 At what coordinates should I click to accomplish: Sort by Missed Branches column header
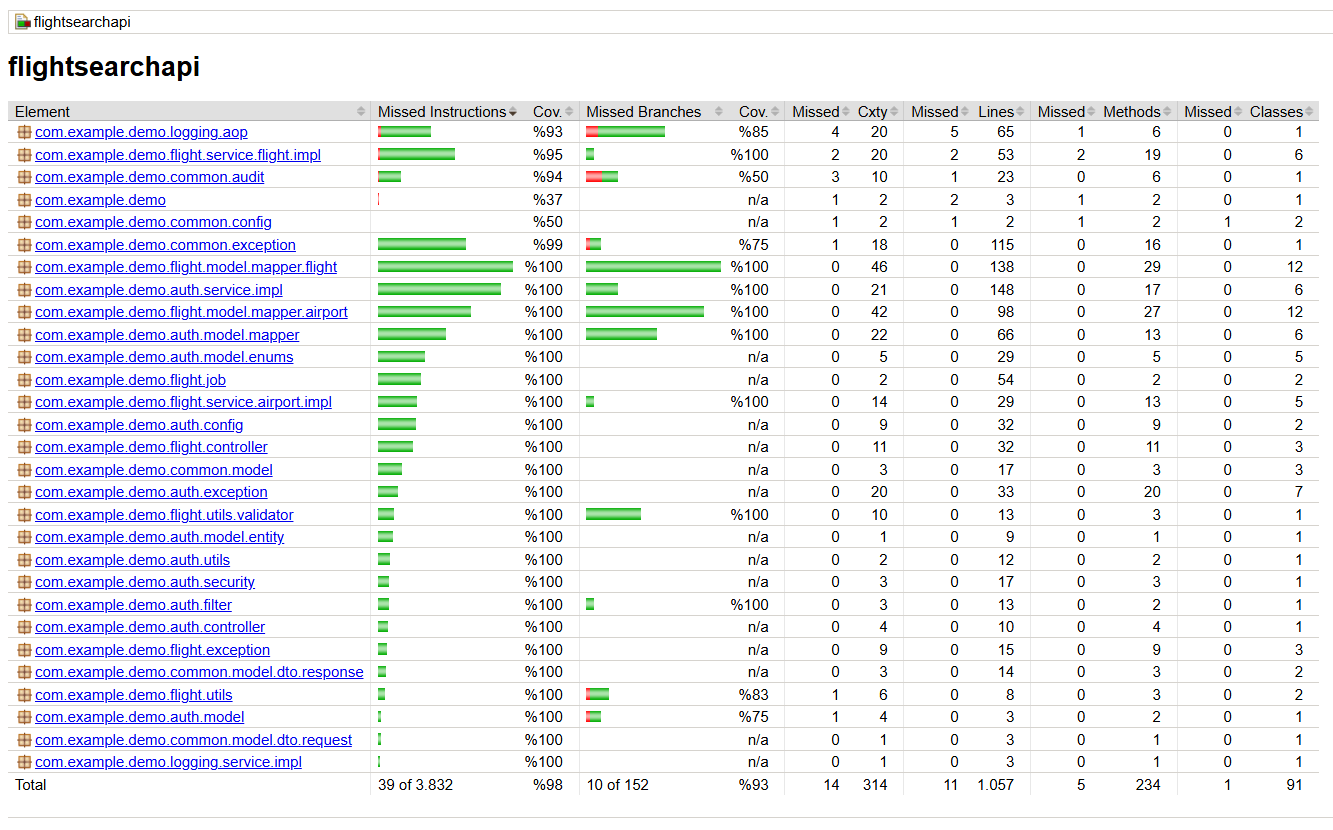652,111
